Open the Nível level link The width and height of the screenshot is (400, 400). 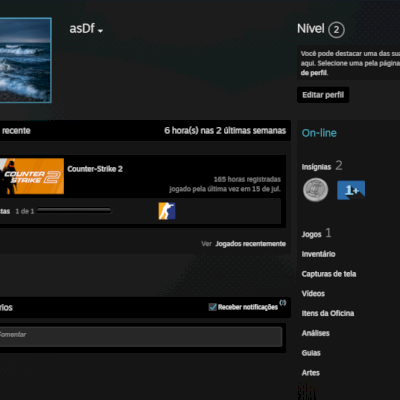click(x=311, y=29)
